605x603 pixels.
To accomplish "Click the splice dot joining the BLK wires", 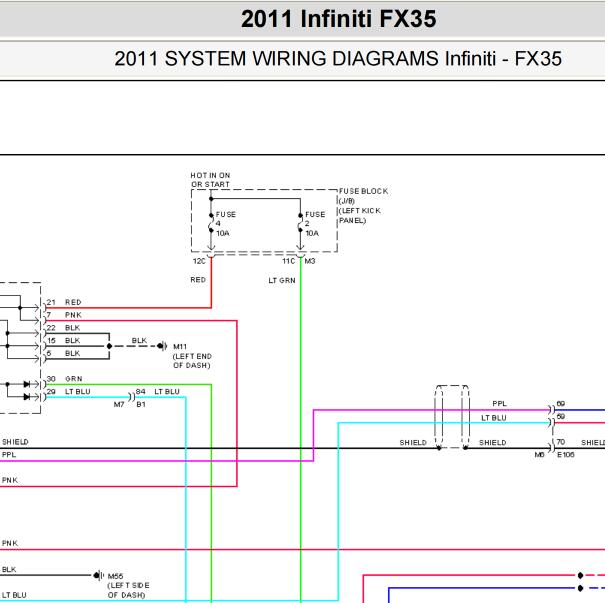I will tap(109, 346).
